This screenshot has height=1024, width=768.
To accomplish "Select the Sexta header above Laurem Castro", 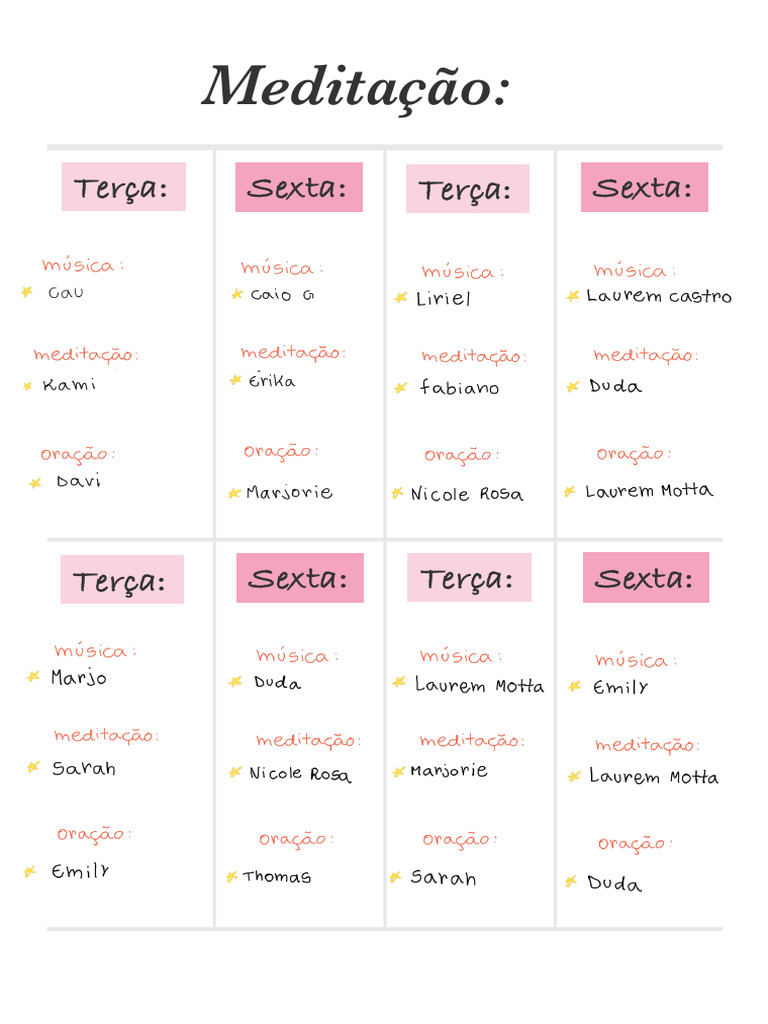I will click(644, 187).
